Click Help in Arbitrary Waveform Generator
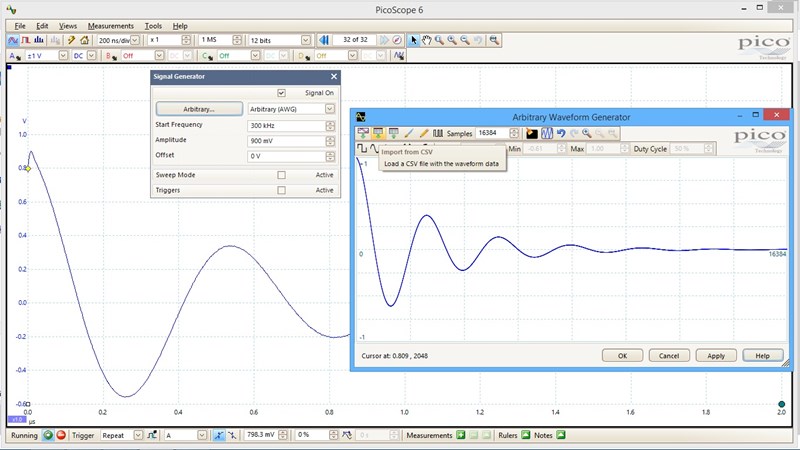Viewport: 800px width, 450px height. click(x=762, y=356)
